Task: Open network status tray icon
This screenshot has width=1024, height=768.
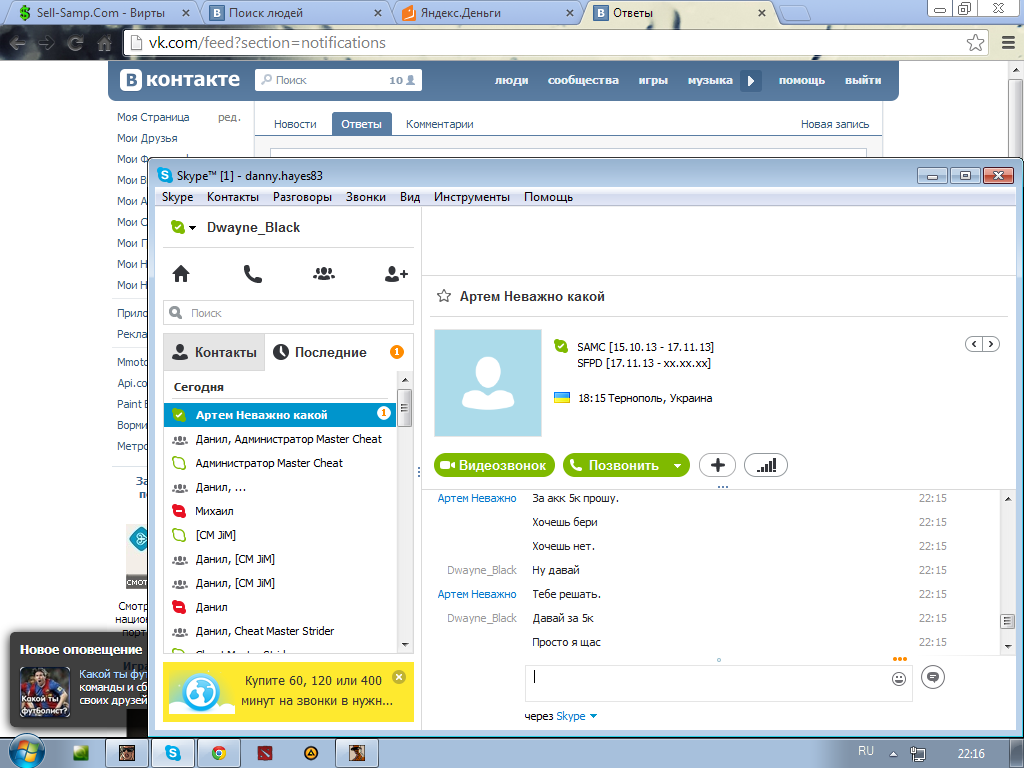Action: 918,754
